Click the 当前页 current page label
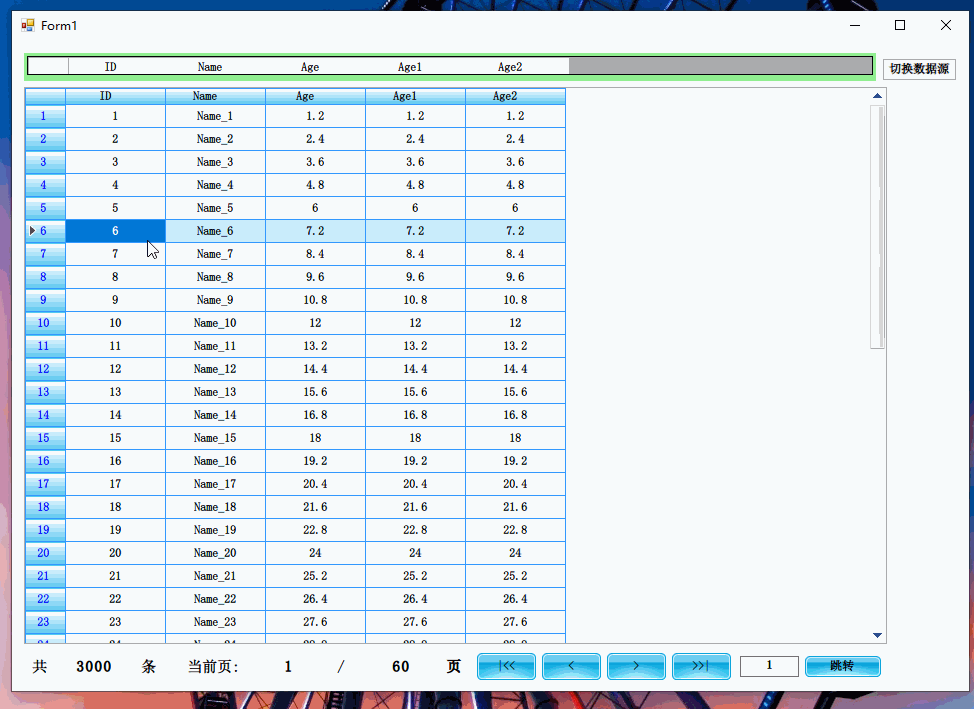The image size is (974, 709). tap(213, 667)
